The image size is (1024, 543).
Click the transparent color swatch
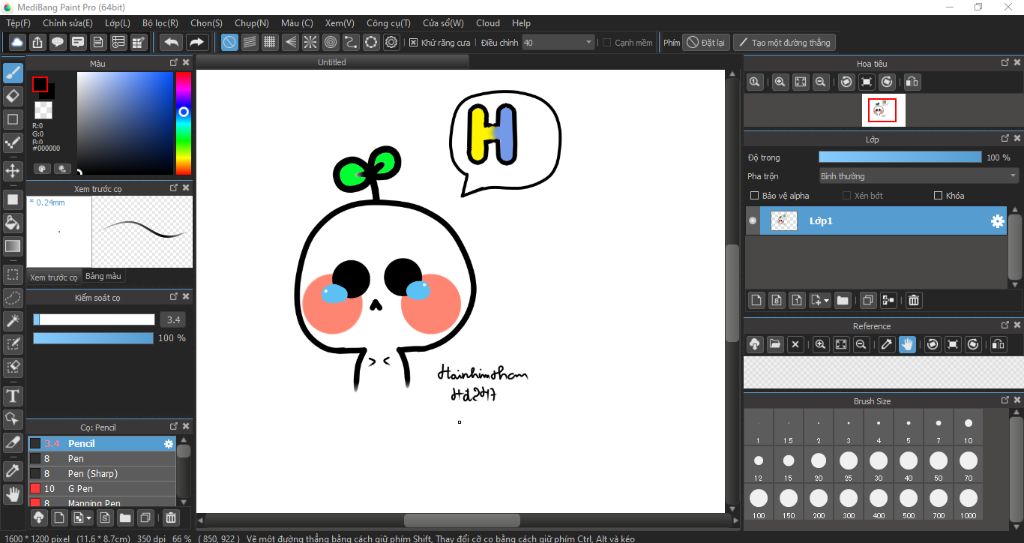pyautogui.click(x=43, y=110)
